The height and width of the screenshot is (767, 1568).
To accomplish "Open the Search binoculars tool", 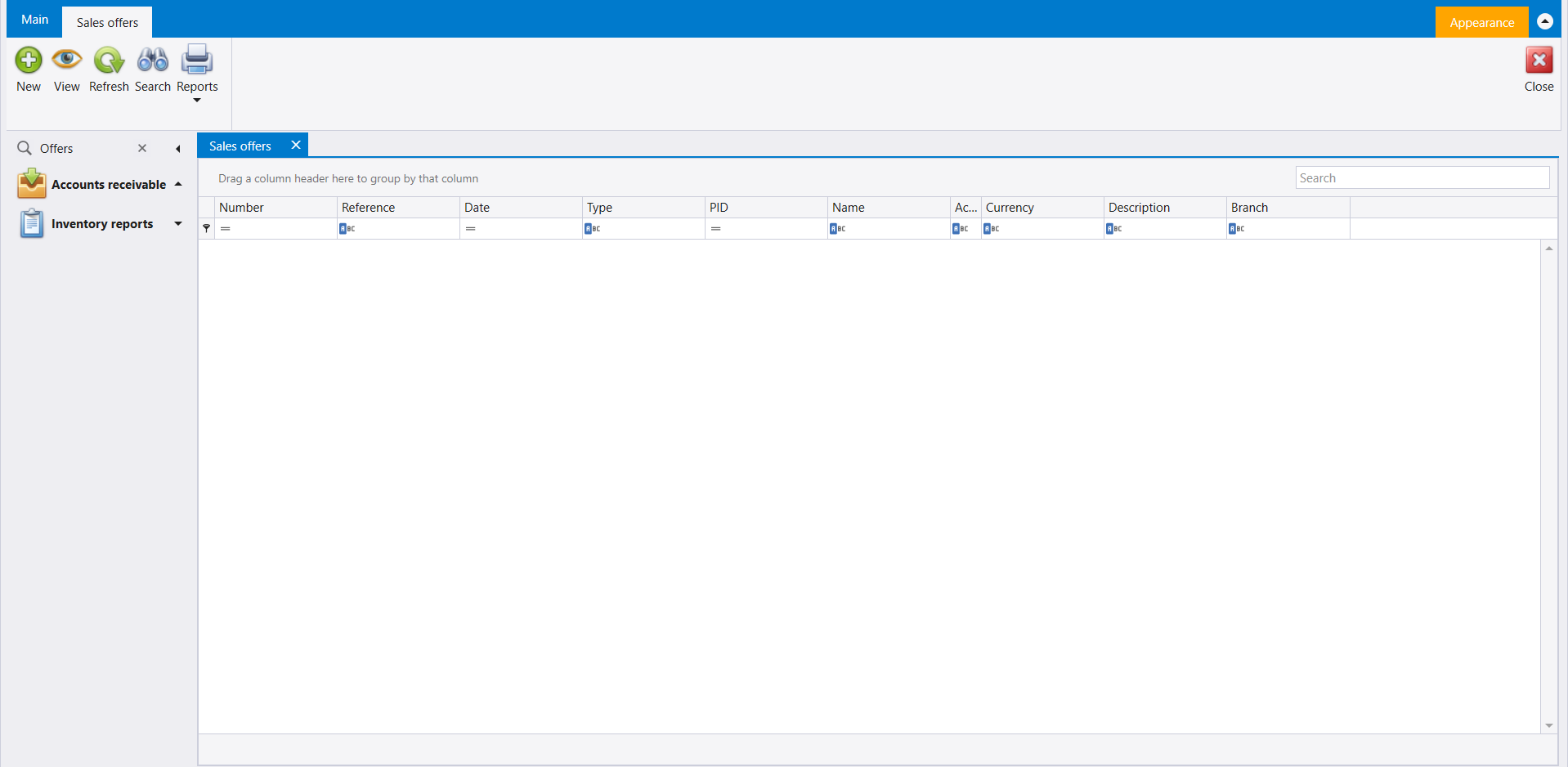I will (x=153, y=60).
